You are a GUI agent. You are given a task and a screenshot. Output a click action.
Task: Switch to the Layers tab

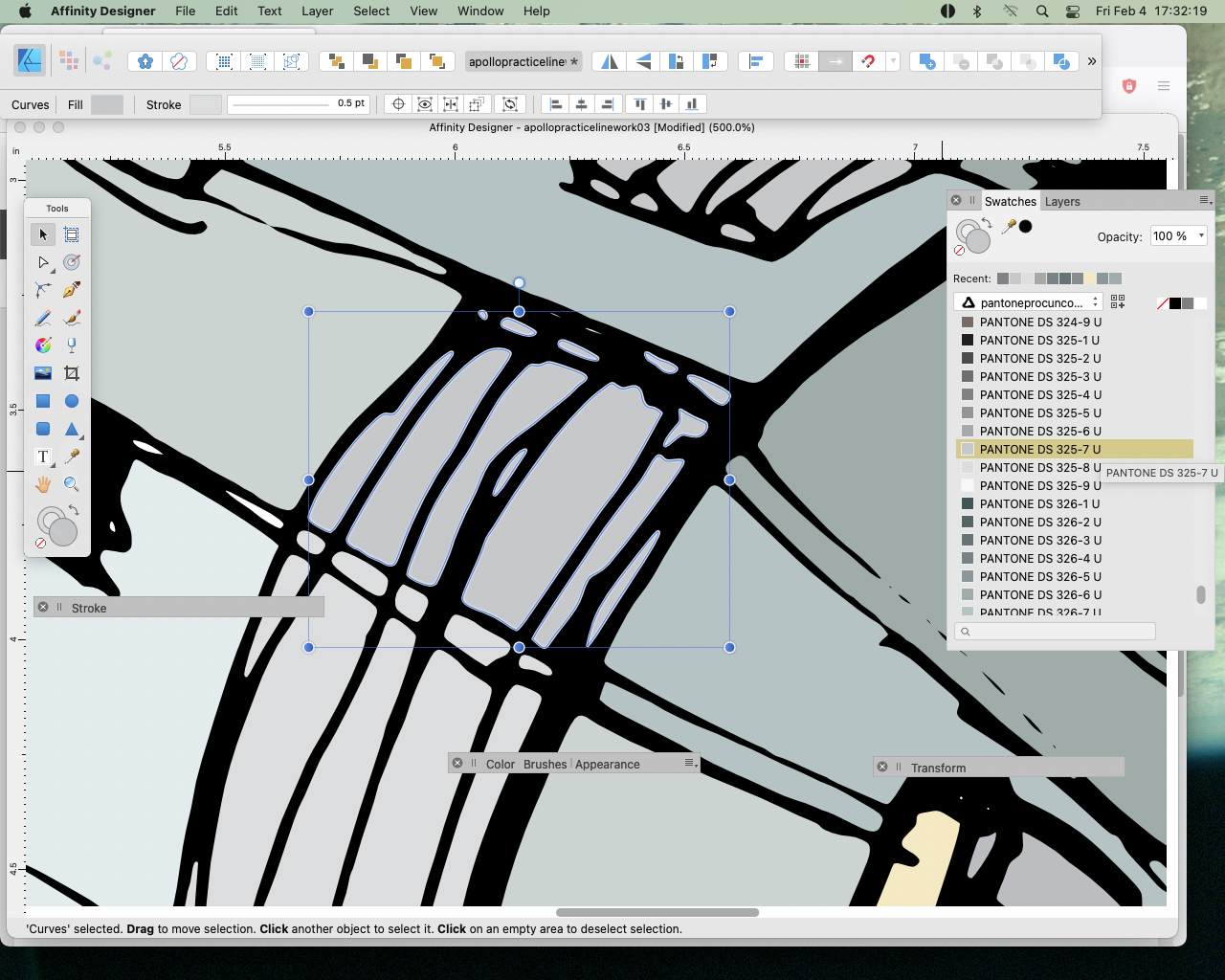pyautogui.click(x=1061, y=202)
